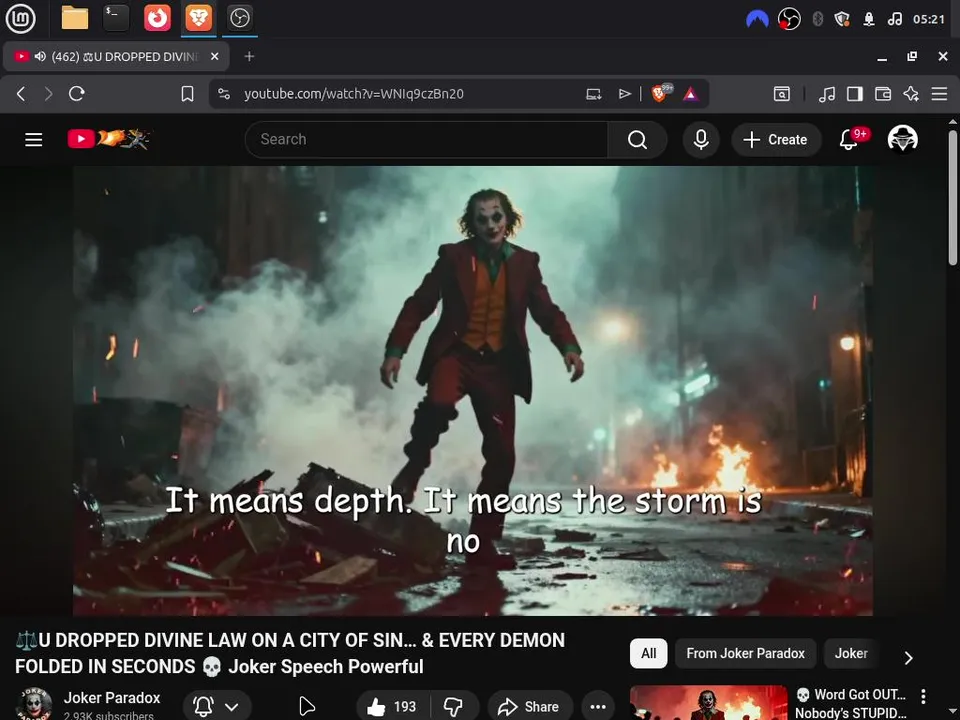Search with your voice microphone button
This screenshot has width=960, height=720.
[701, 140]
